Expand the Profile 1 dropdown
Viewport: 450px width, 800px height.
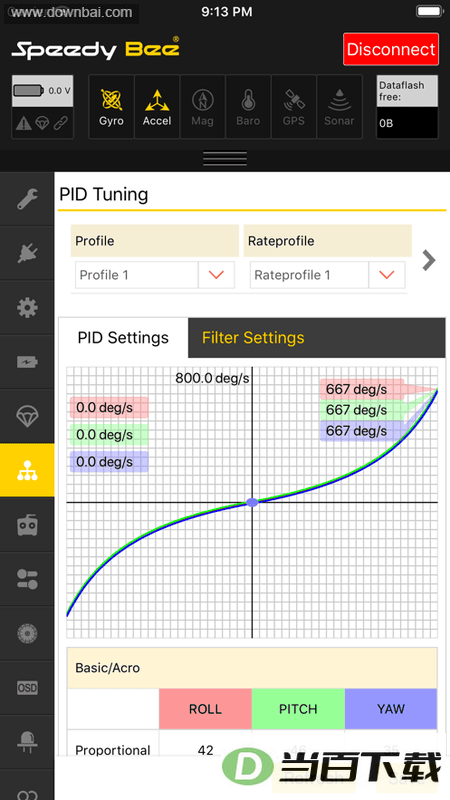click(155, 275)
